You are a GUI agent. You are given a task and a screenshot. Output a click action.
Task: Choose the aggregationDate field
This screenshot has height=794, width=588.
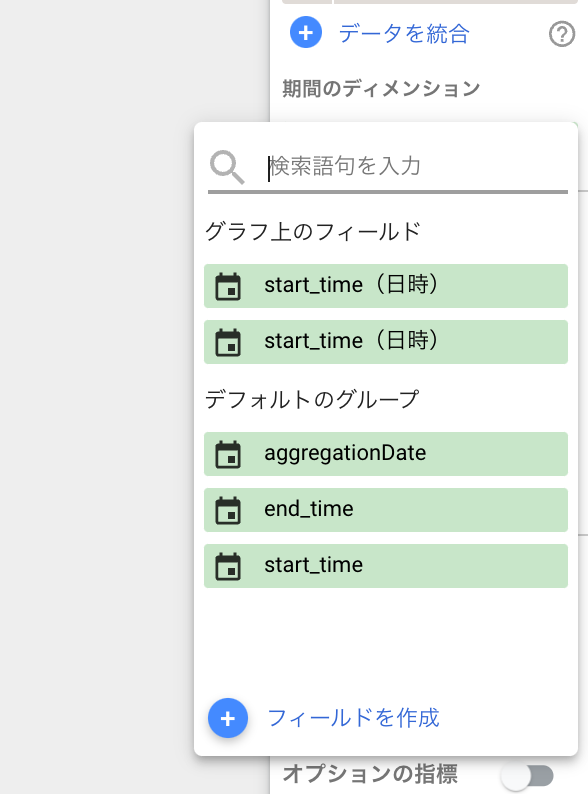tap(386, 454)
